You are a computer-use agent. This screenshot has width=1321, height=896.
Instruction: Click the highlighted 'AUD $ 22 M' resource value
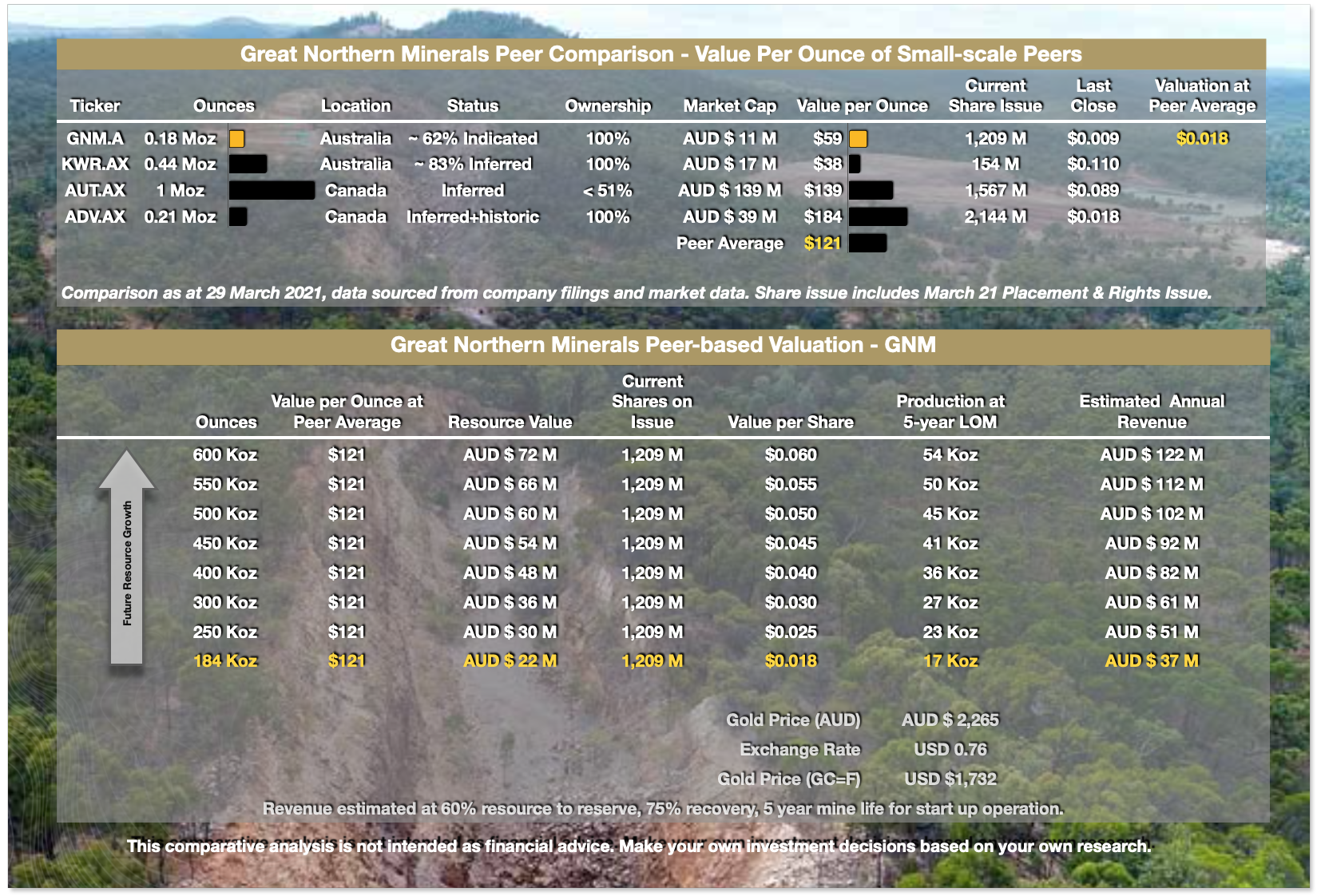point(510,660)
